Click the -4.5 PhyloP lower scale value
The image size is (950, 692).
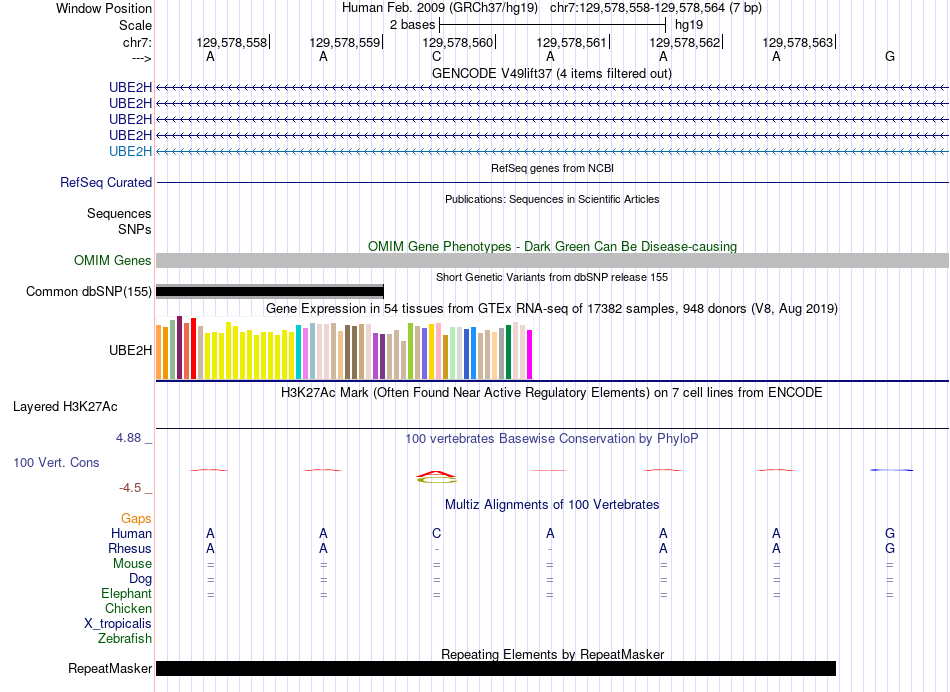click(x=130, y=488)
